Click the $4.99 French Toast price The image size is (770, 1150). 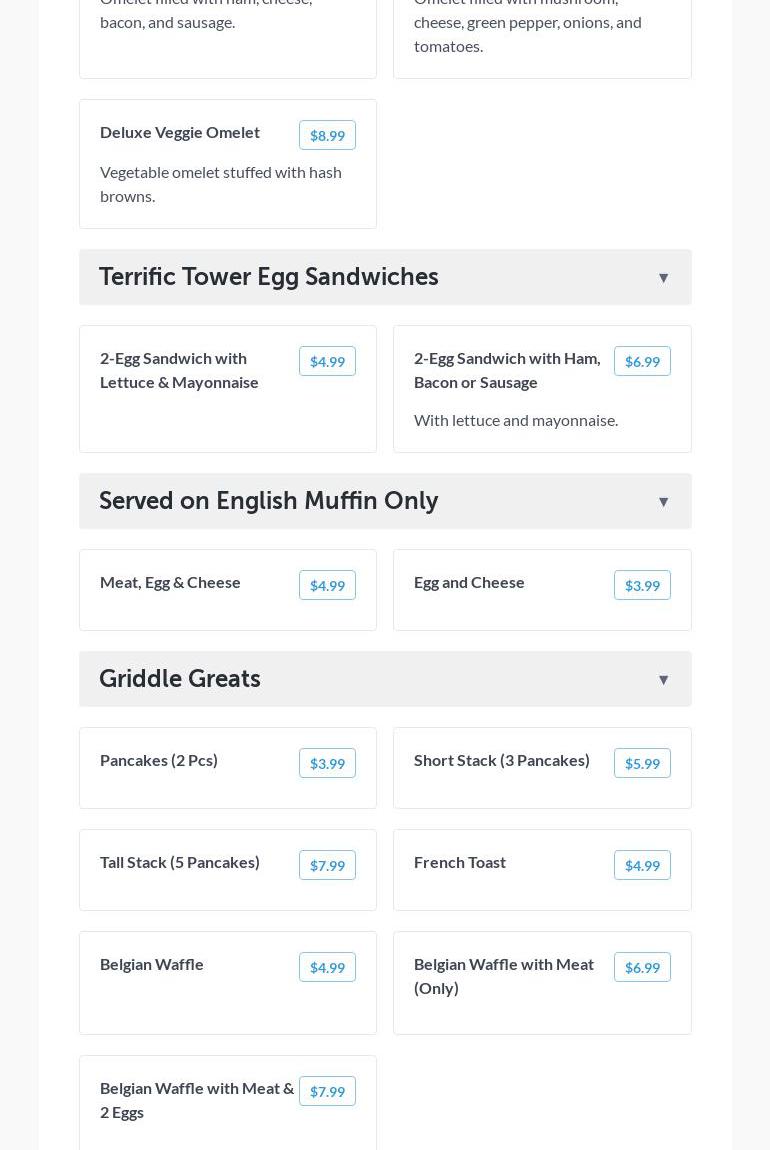642,865
